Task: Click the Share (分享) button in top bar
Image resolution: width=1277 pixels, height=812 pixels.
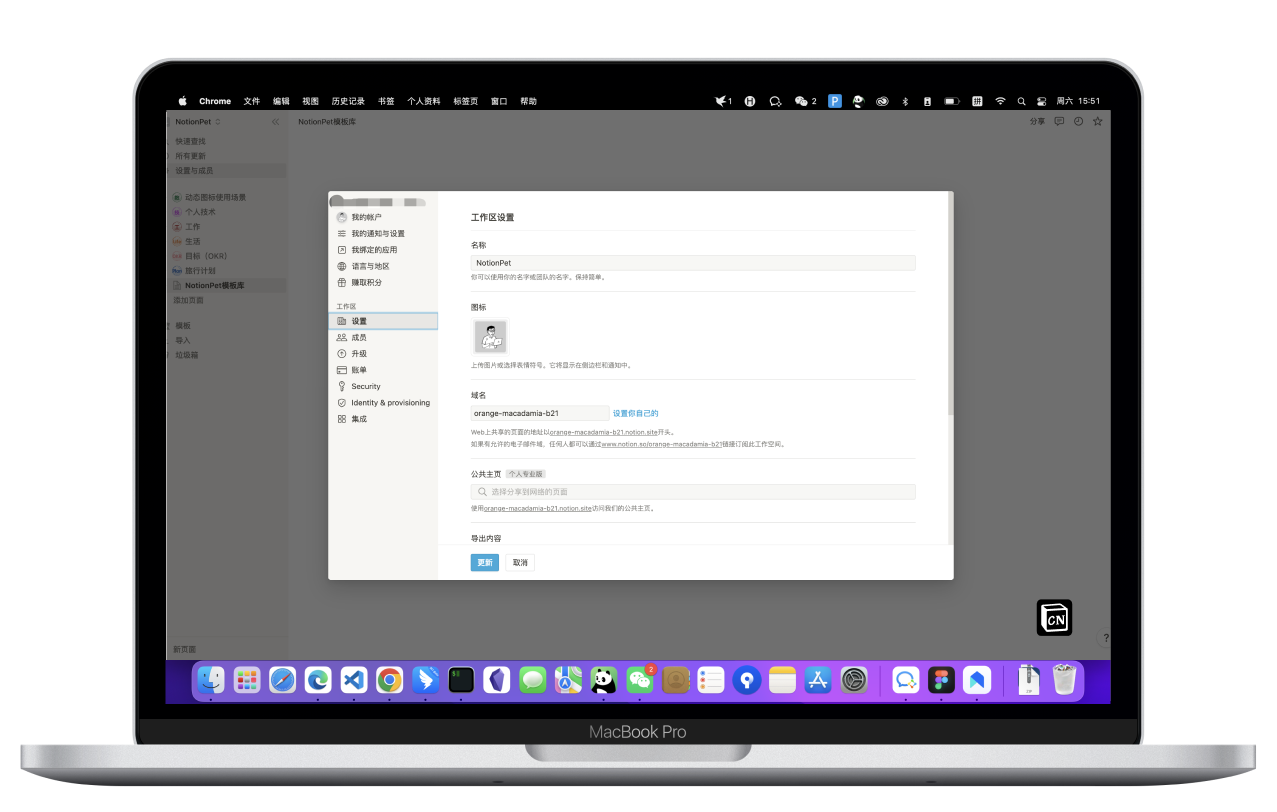Action: (1037, 122)
